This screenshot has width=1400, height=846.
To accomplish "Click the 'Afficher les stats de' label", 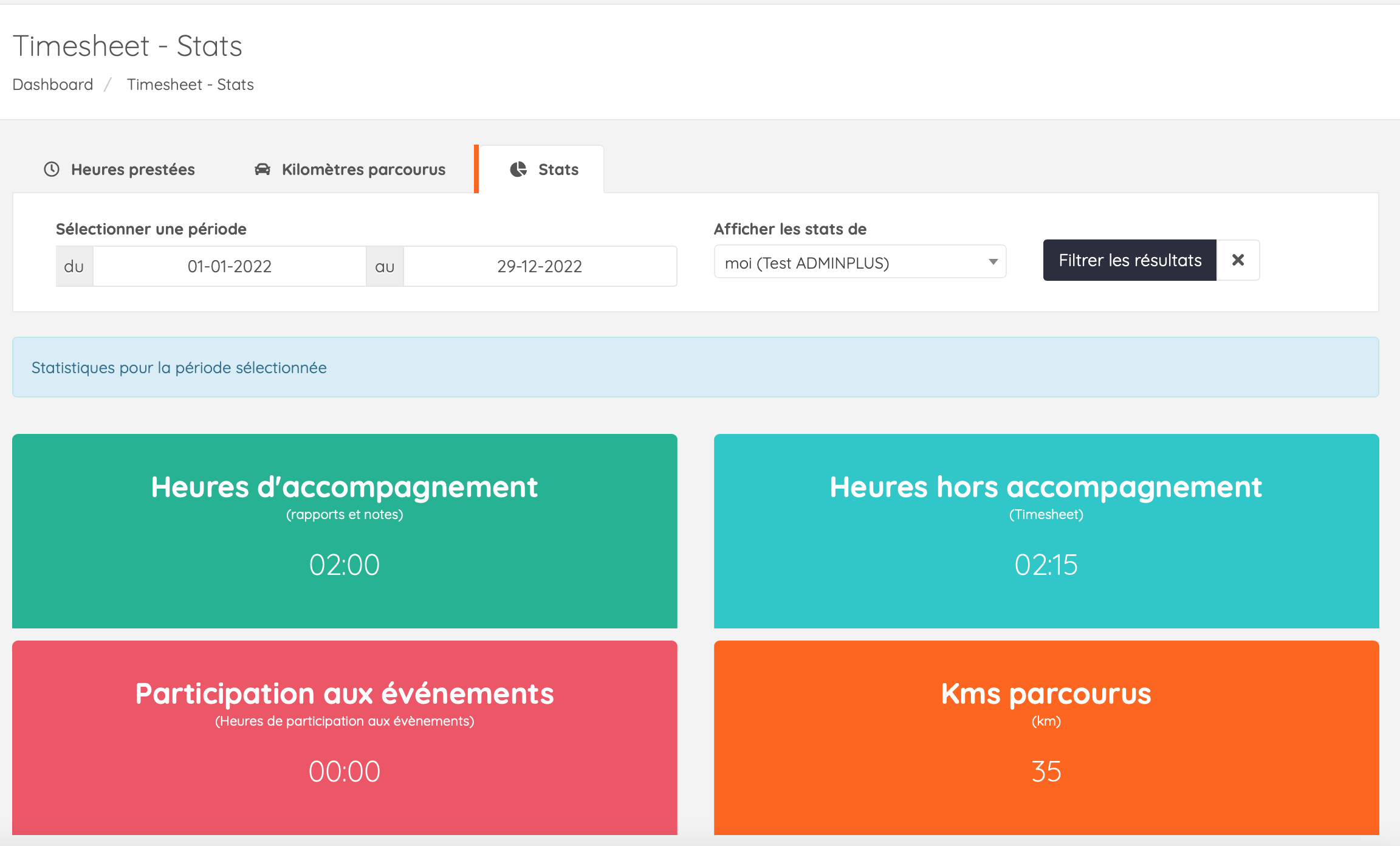I will 790,229.
